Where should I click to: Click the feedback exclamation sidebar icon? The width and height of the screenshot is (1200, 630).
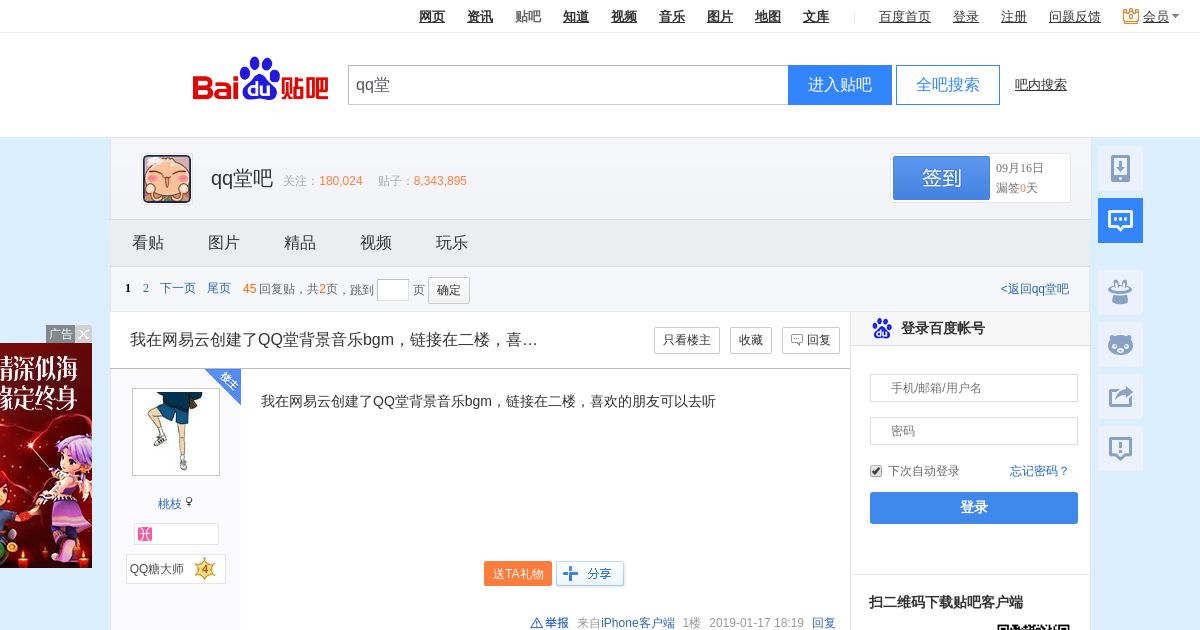(1120, 449)
